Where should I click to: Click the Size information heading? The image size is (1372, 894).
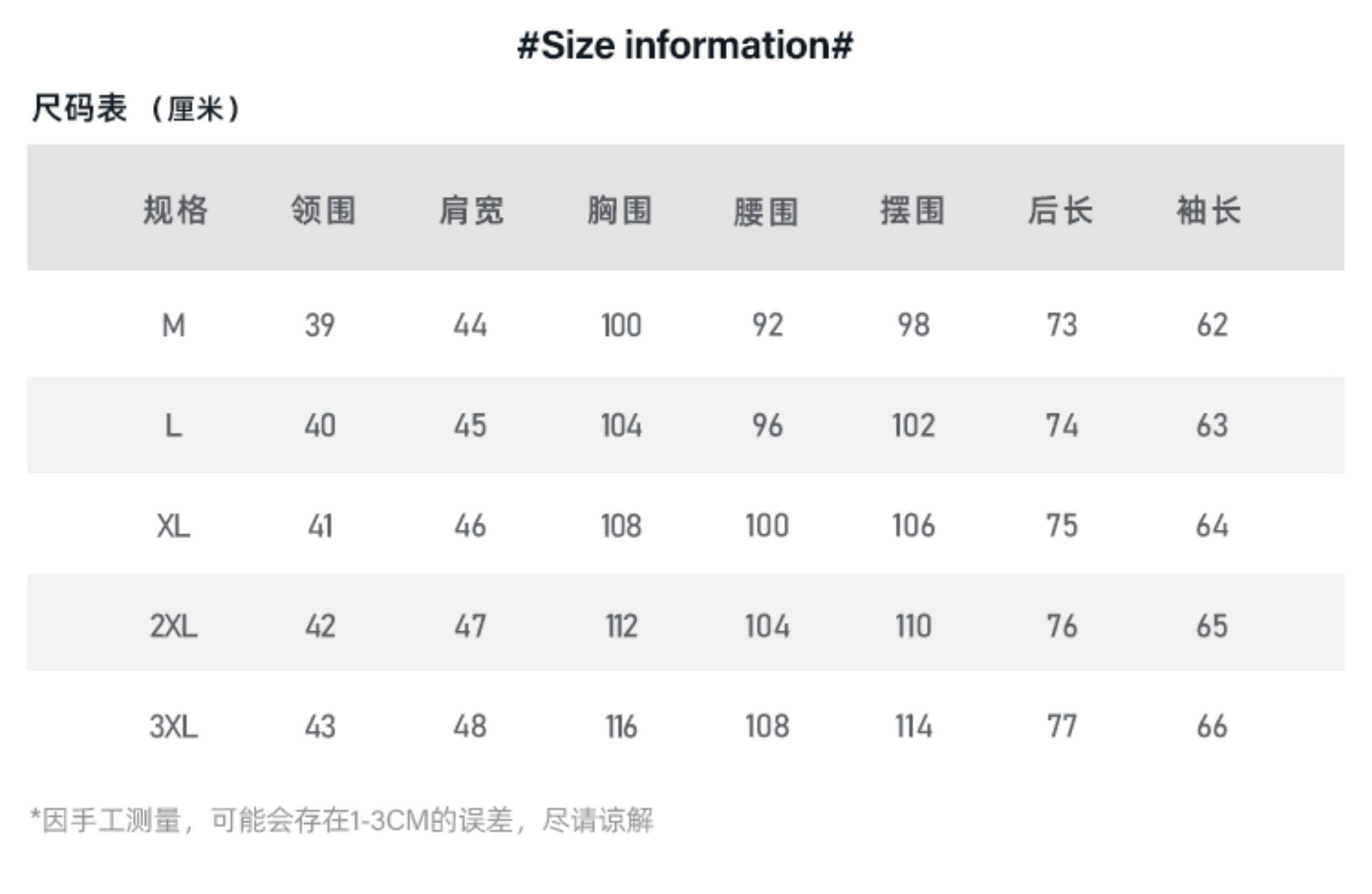pos(685,45)
